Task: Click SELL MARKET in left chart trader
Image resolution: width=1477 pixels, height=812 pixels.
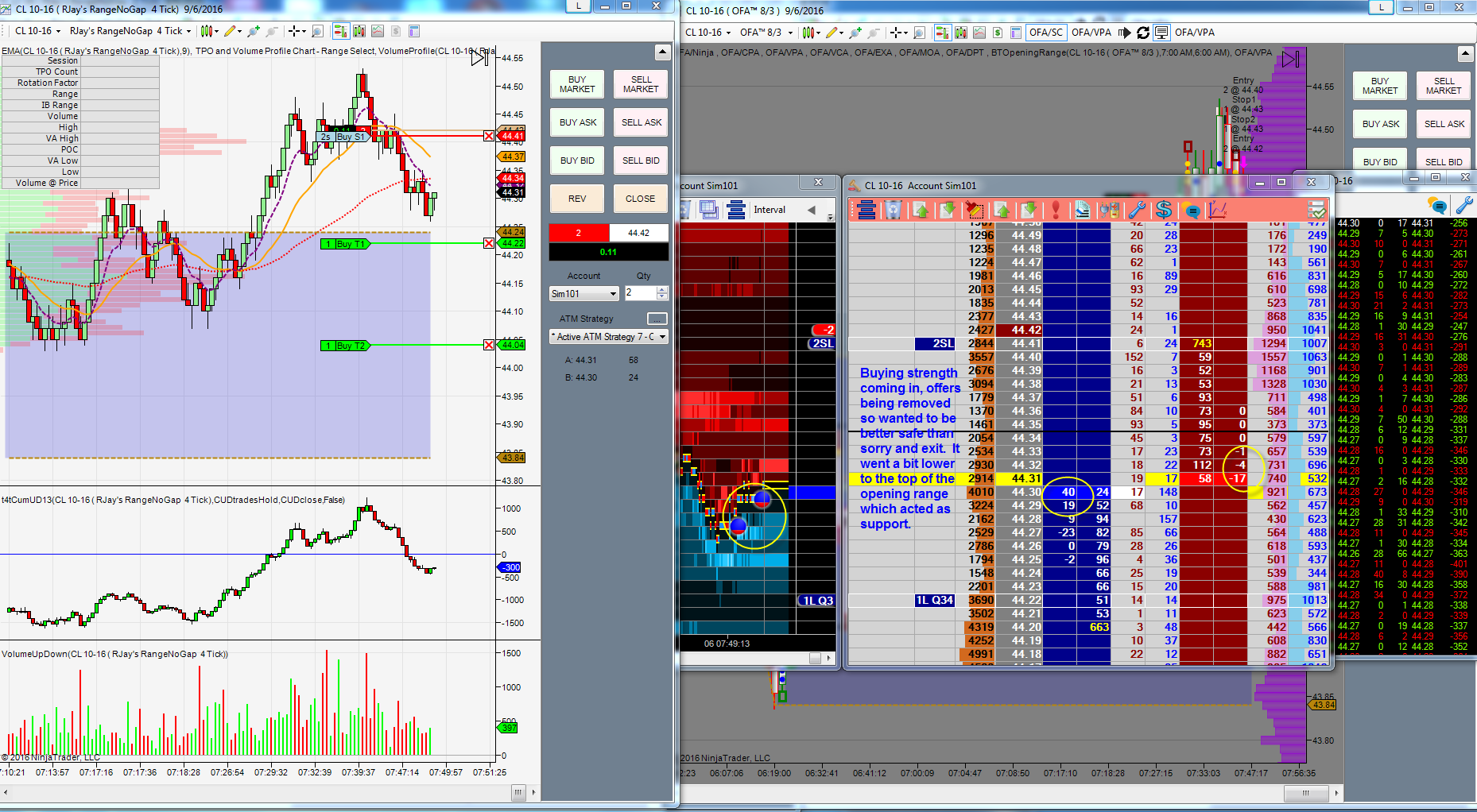Action: pyautogui.click(x=641, y=84)
